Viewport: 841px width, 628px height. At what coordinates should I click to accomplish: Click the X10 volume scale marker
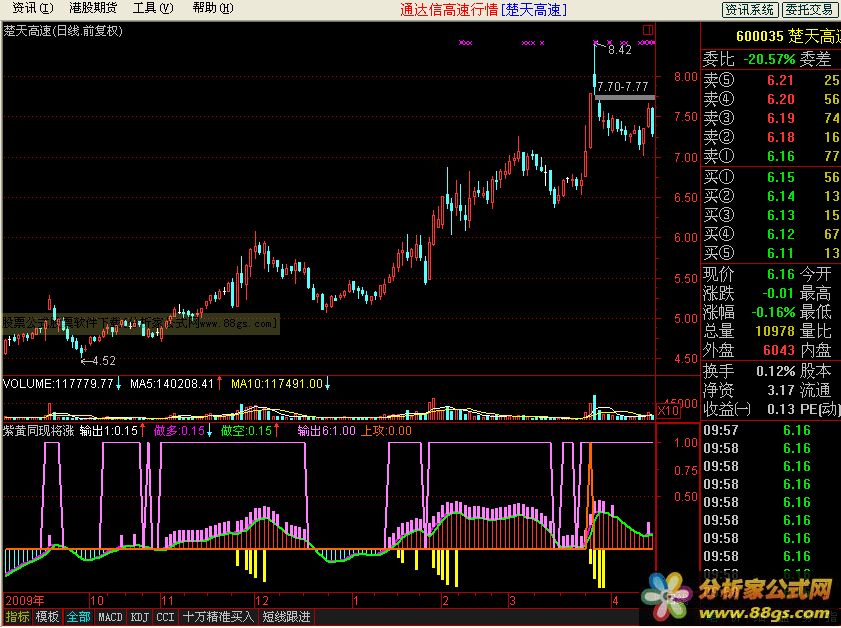668,411
